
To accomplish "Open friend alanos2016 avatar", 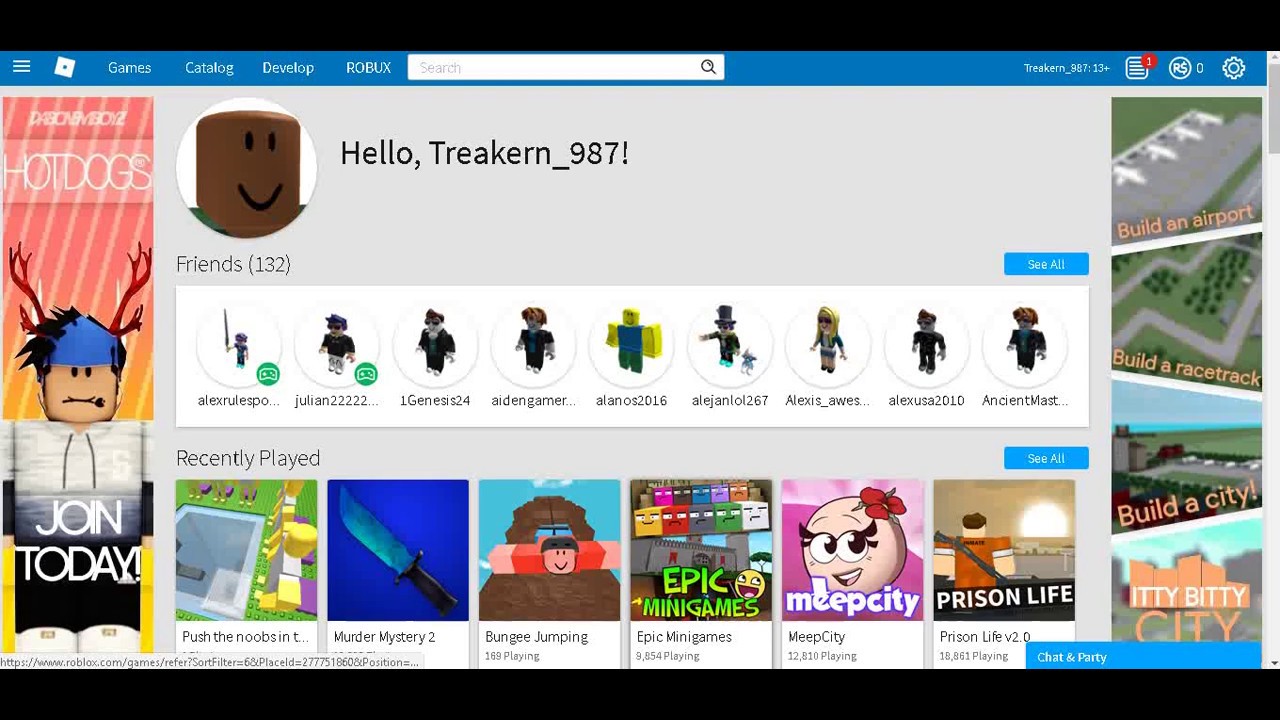I will click(631, 343).
